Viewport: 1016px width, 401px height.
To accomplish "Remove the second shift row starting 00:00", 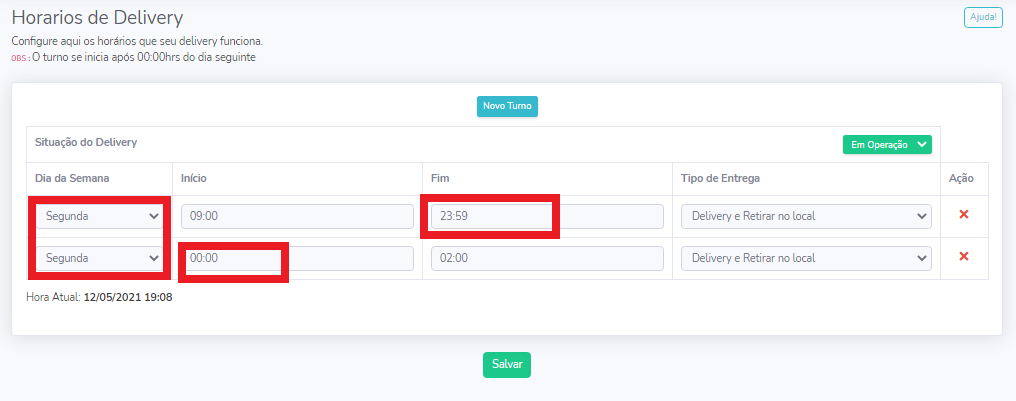I will tap(964, 257).
